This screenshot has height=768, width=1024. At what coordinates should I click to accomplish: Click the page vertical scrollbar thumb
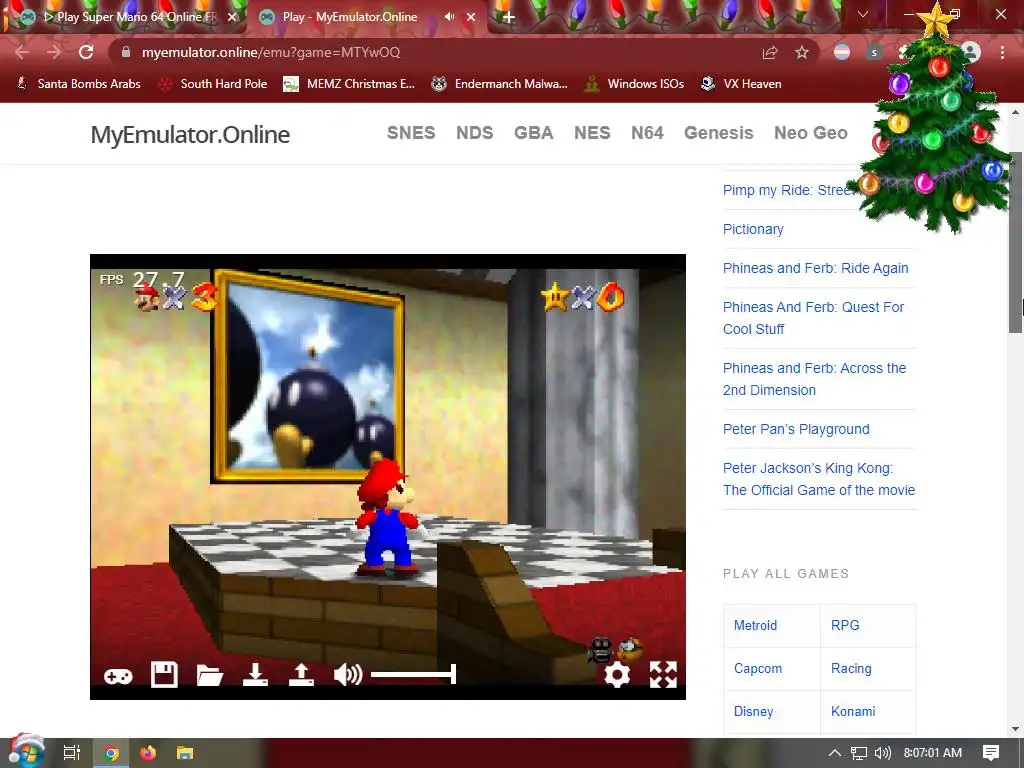[1016, 243]
